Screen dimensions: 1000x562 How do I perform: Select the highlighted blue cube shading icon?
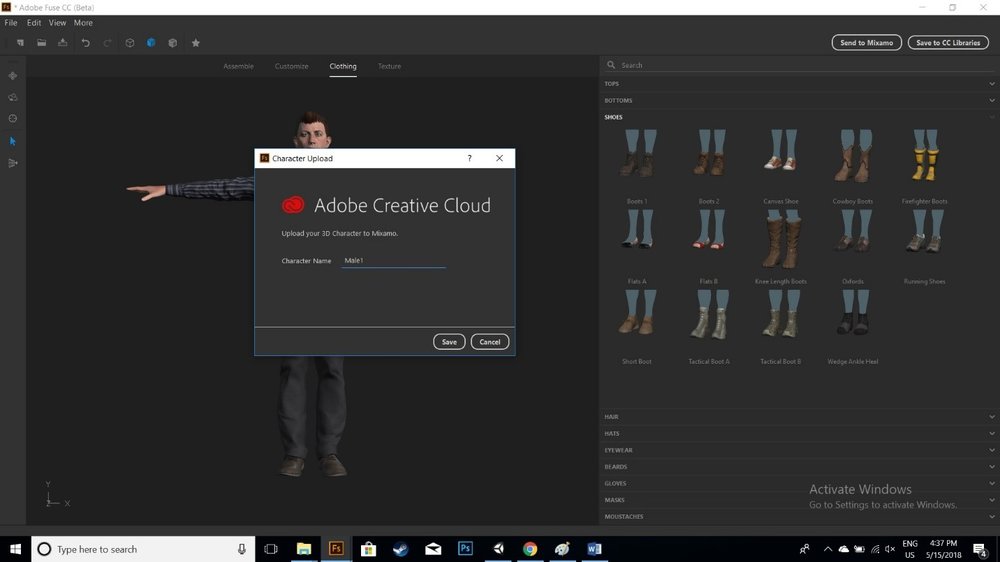click(x=151, y=43)
